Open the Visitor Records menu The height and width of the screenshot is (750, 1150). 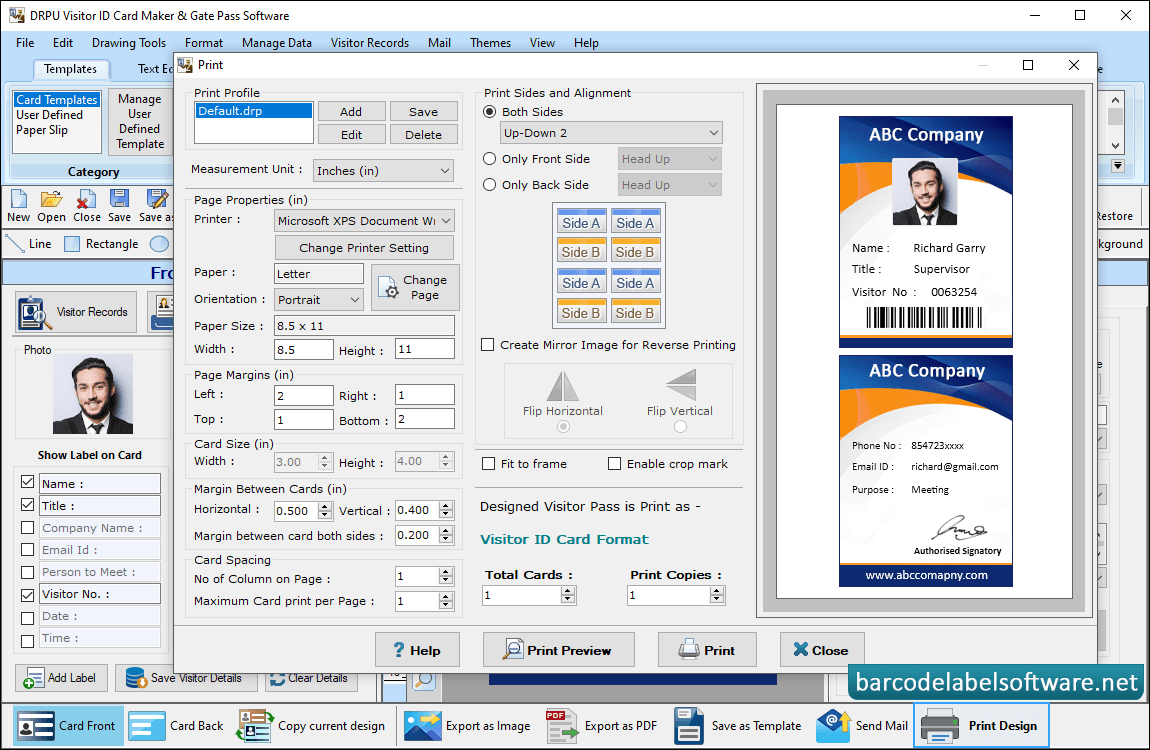point(370,43)
